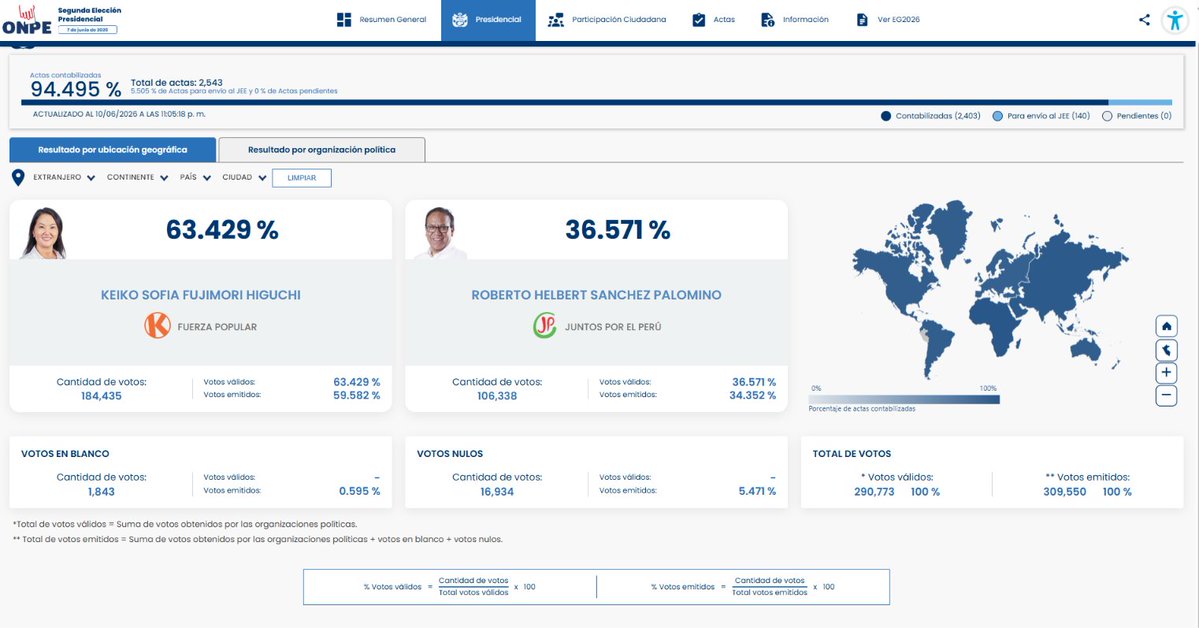Viewport: 1199px width, 628px height.
Task: Switch to Resultado por ubicación geográfica tab
Action: (x=112, y=150)
